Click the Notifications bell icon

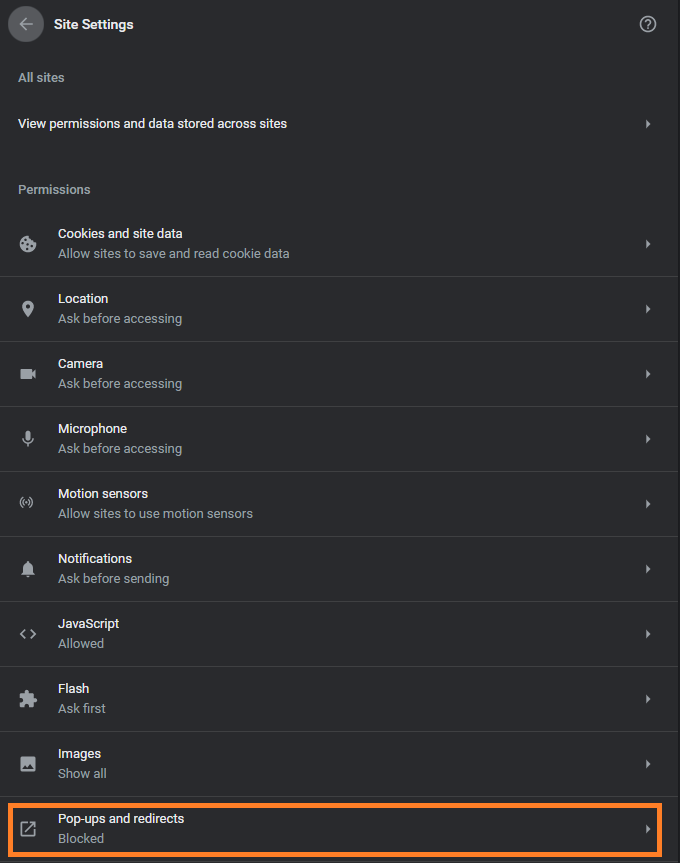[28, 569]
